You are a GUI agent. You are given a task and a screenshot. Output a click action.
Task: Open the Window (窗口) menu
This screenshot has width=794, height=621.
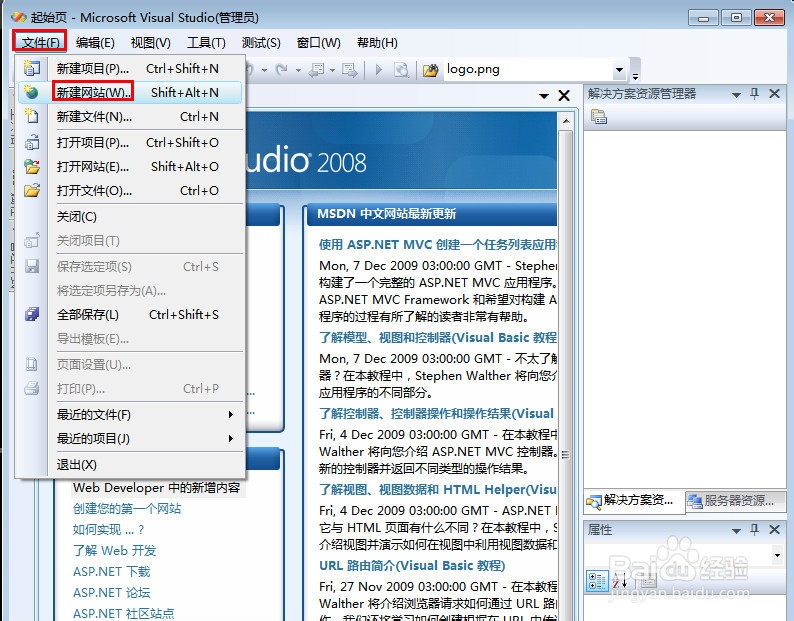(x=319, y=43)
